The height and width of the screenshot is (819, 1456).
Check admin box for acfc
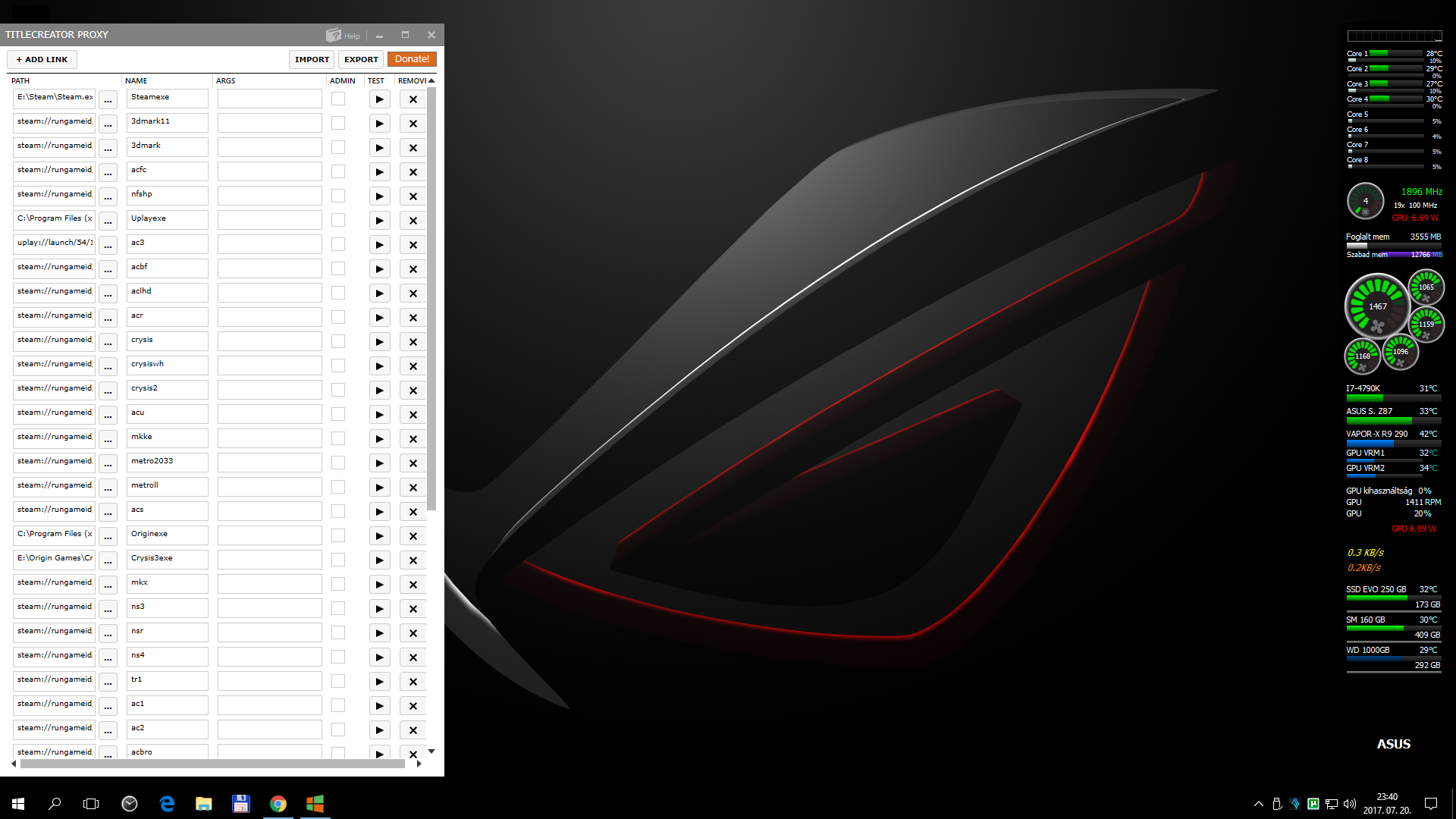(338, 171)
